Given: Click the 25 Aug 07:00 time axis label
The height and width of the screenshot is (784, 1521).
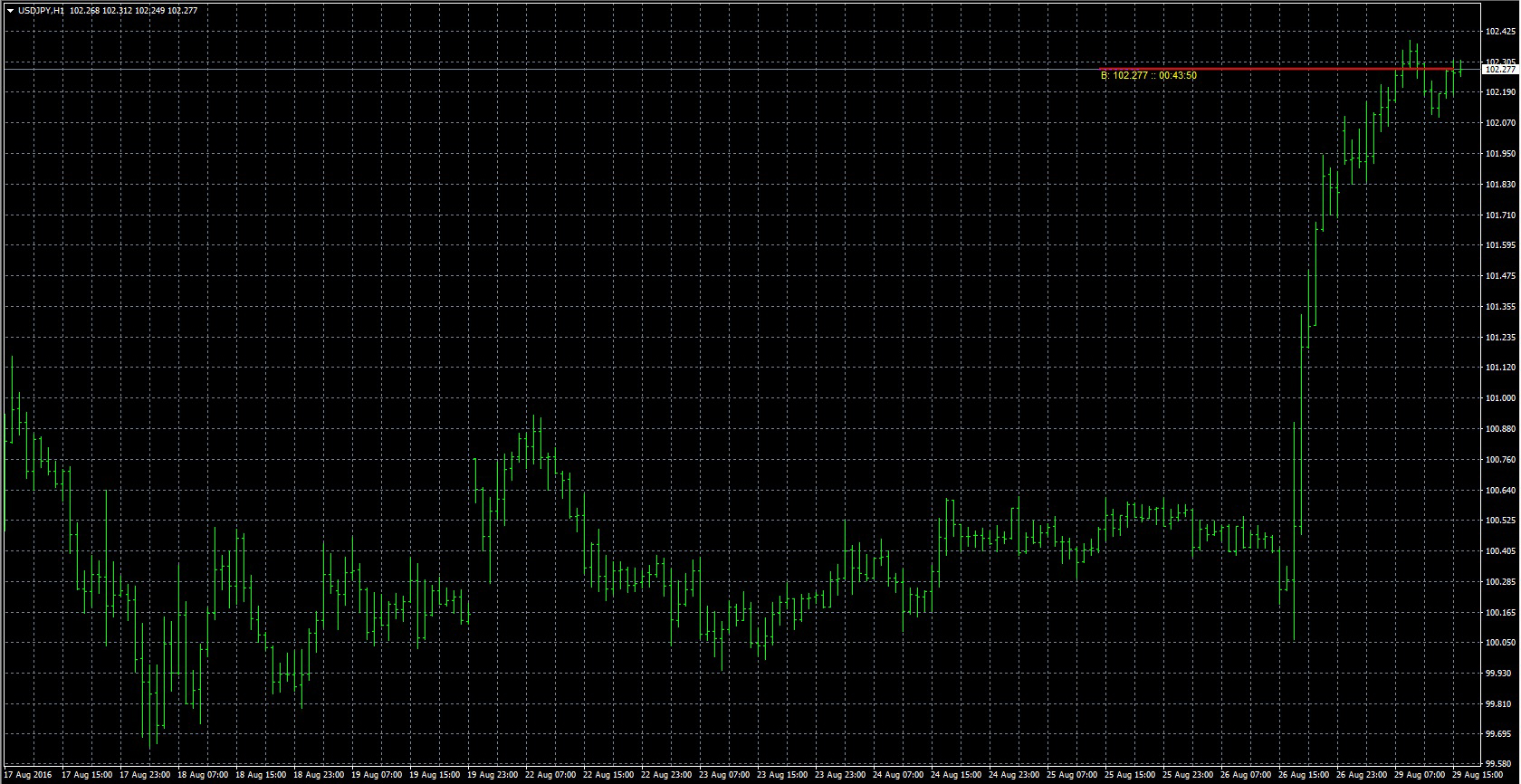Looking at the screenshot, I should click(1072, 776).
